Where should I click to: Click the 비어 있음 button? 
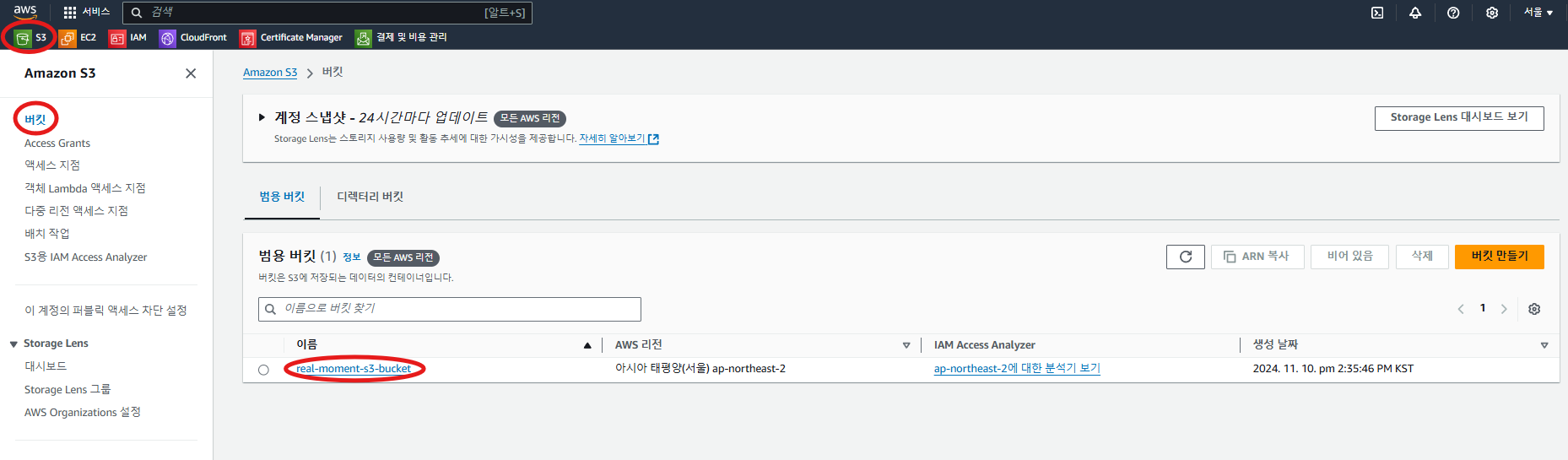click(1349, 257)
